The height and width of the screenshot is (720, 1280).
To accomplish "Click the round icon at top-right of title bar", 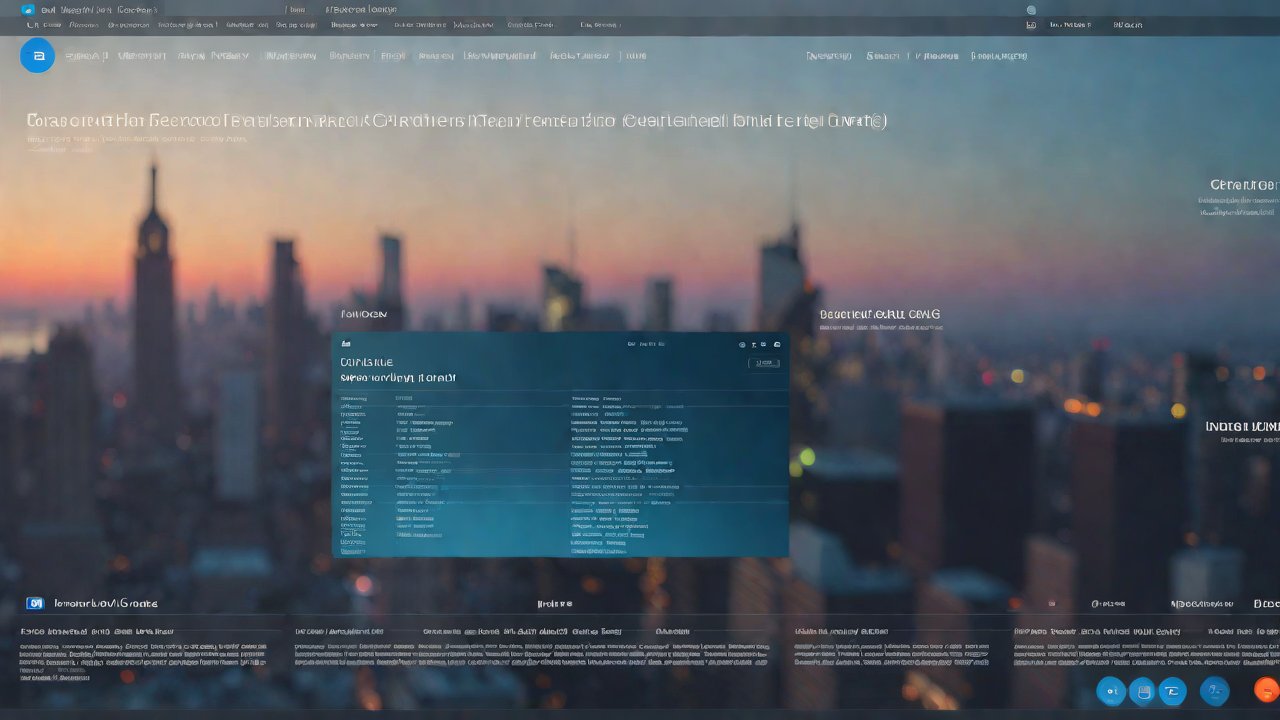I will [x=1031, y=10].
